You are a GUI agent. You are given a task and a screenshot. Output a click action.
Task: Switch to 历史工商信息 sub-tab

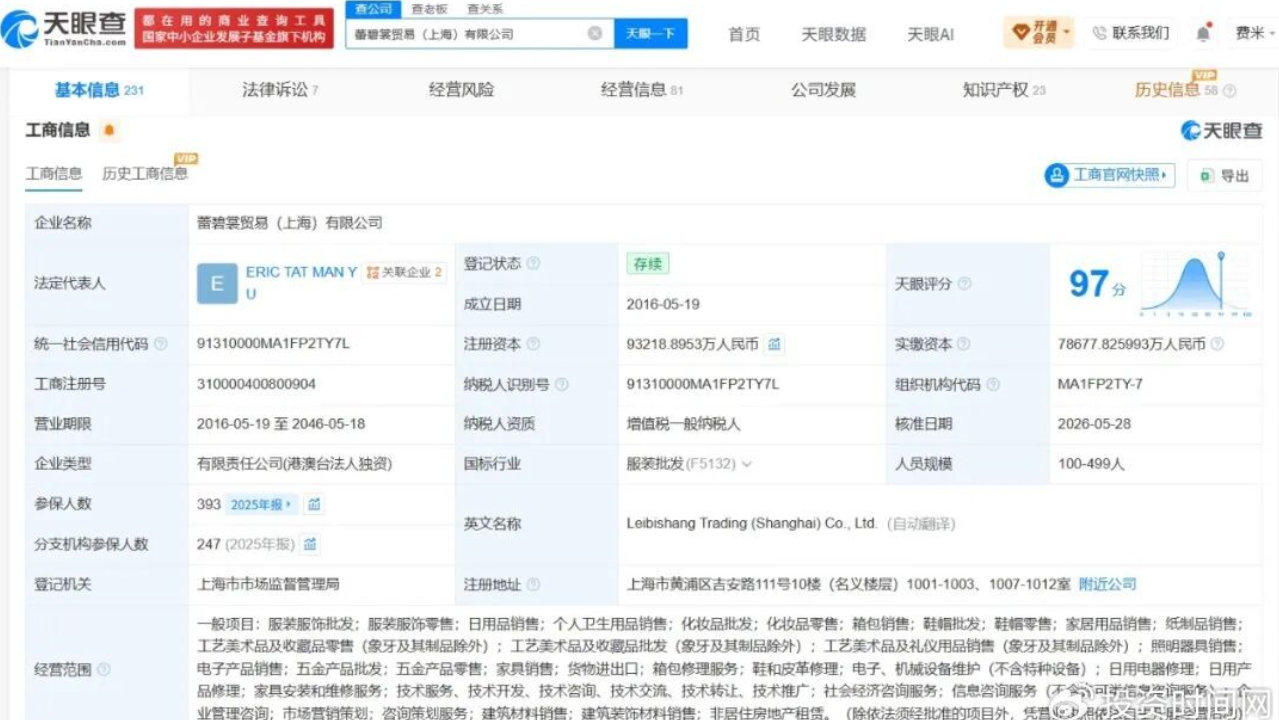coord(145,173)
